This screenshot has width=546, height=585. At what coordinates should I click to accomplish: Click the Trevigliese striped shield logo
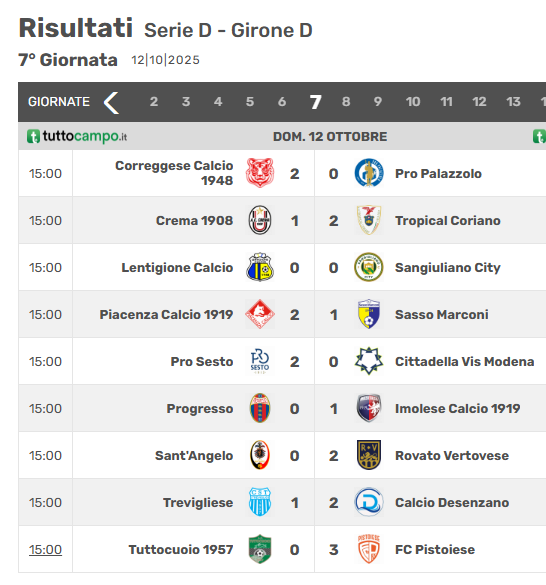[260, 502]
